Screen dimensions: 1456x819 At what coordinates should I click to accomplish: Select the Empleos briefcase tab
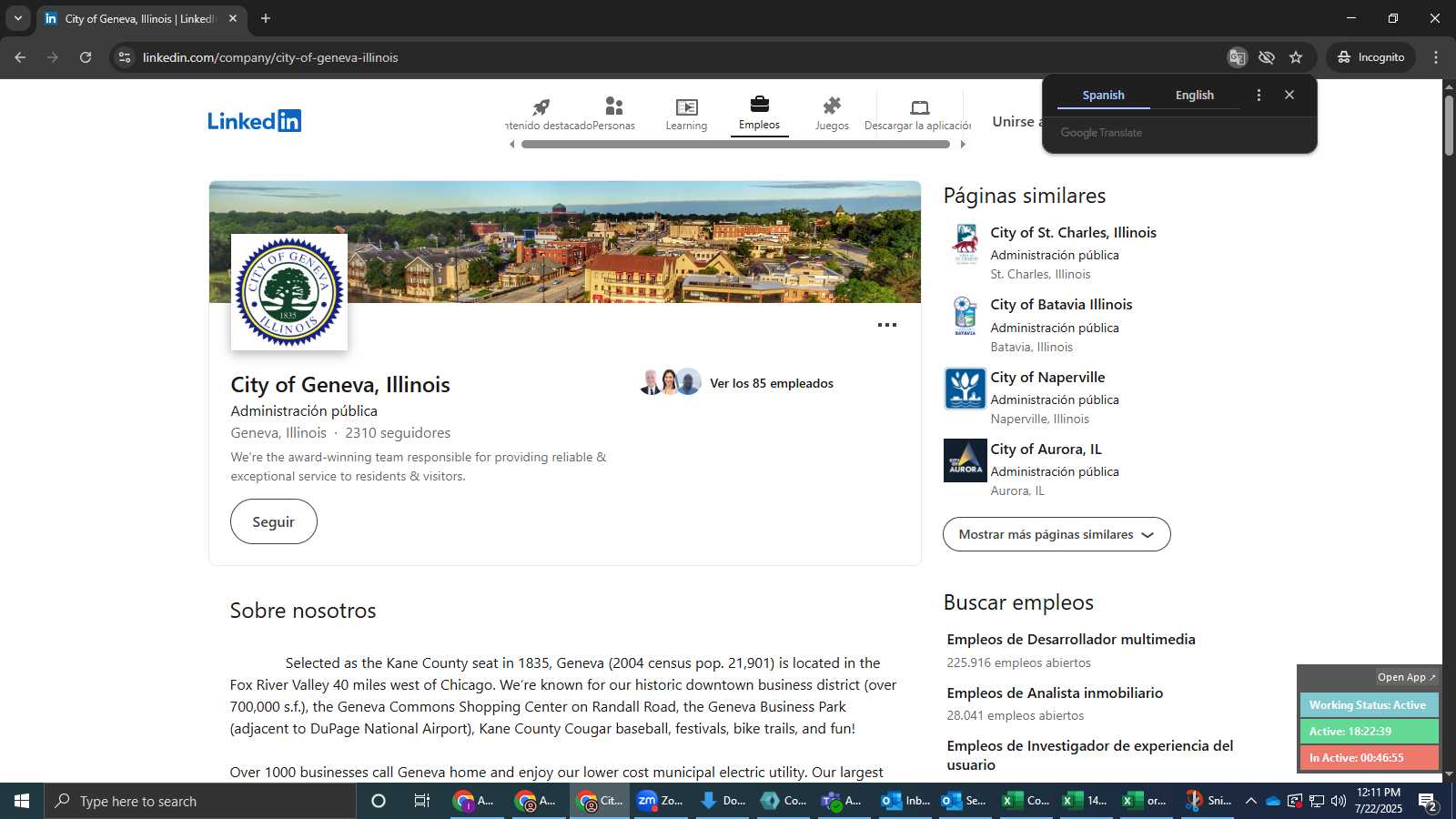[x=759, y=114]
